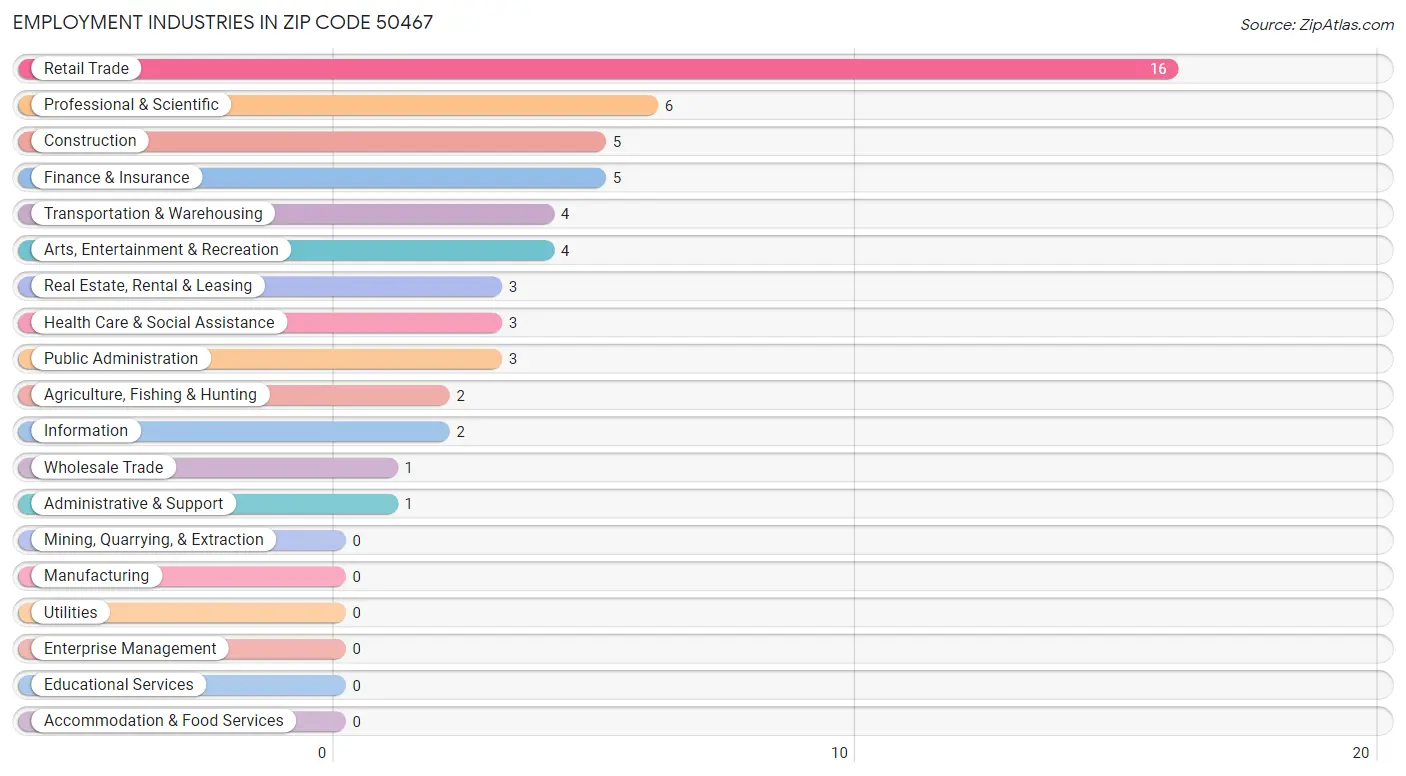The height and width of the screenshot is (776, 1406).
Task: Select the Public Administration label
Action: click(121, 359)
